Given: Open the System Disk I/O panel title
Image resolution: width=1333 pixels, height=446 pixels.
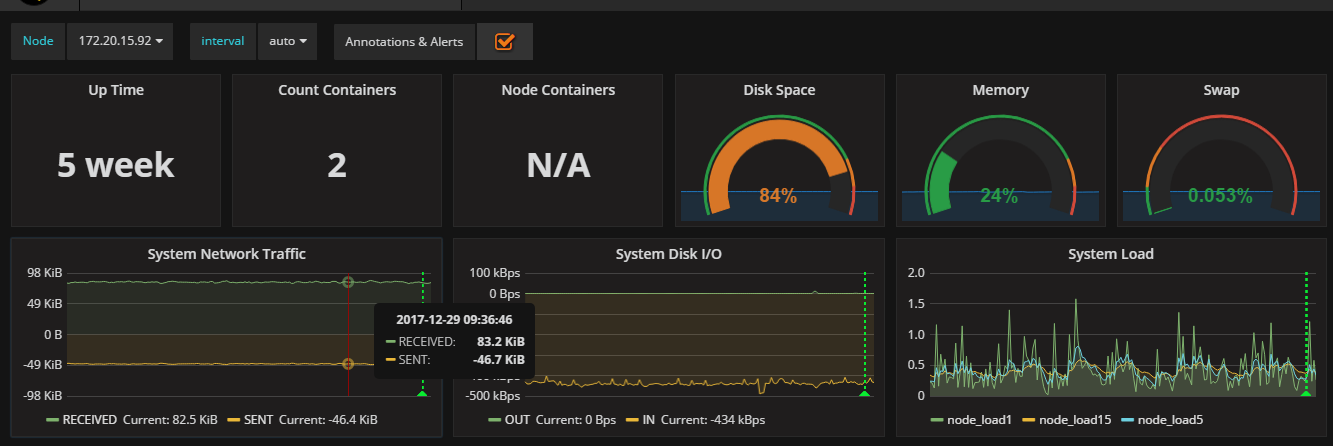Looking at the screenshot, I should (668, 254).
